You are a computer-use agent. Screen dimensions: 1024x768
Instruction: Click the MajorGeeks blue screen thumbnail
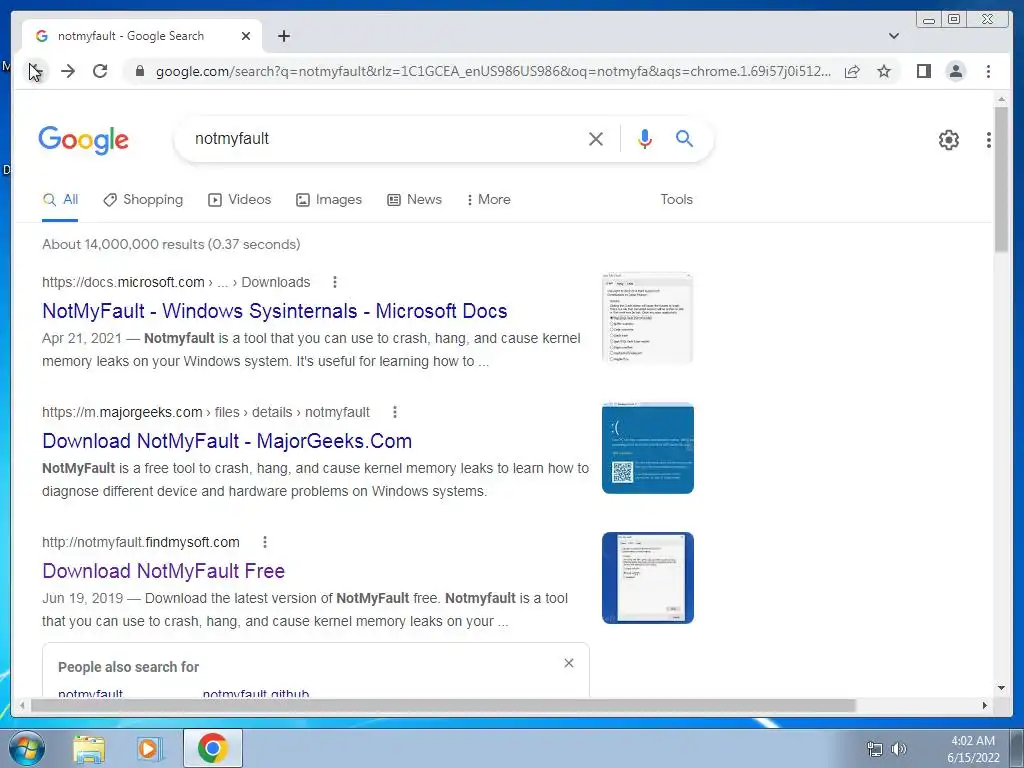pos(647,448)
